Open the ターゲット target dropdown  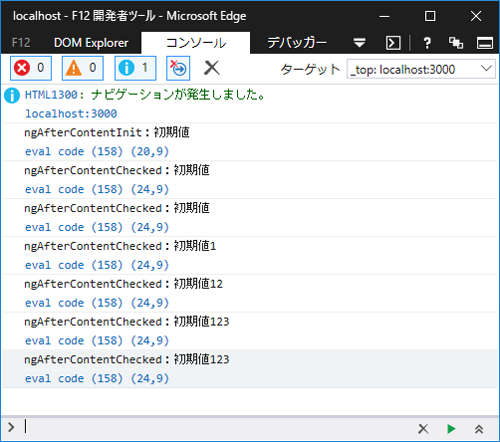tap(421, 69)
